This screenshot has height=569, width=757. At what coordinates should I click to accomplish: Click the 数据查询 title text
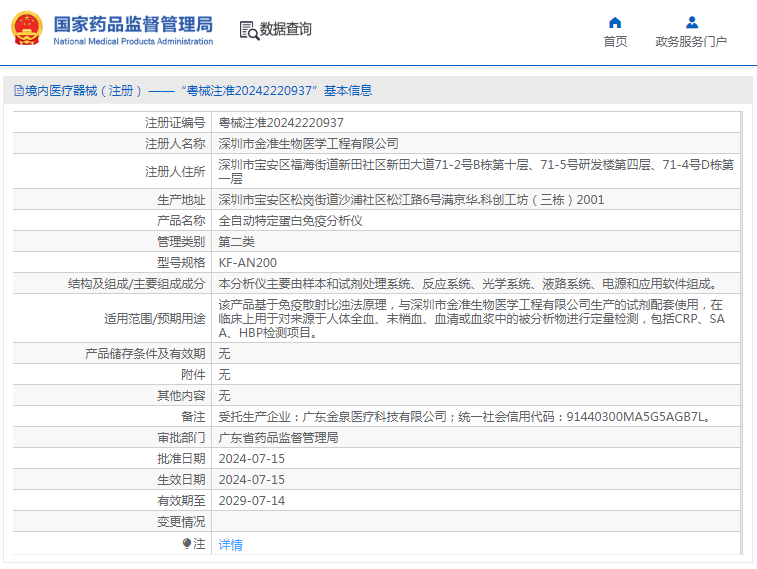[285, 29]
